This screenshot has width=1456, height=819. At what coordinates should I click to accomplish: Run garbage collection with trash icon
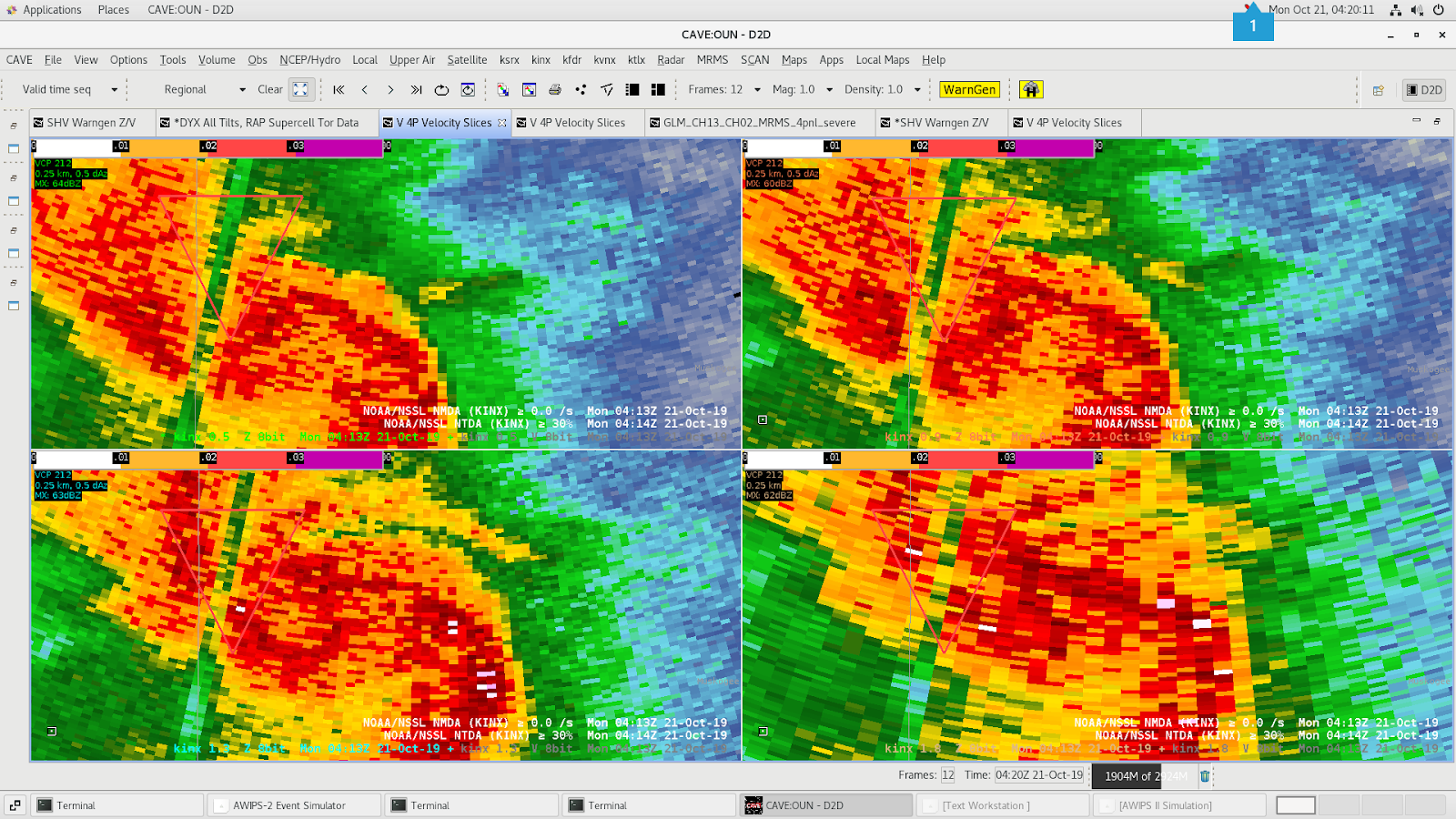click(1205, 776)
